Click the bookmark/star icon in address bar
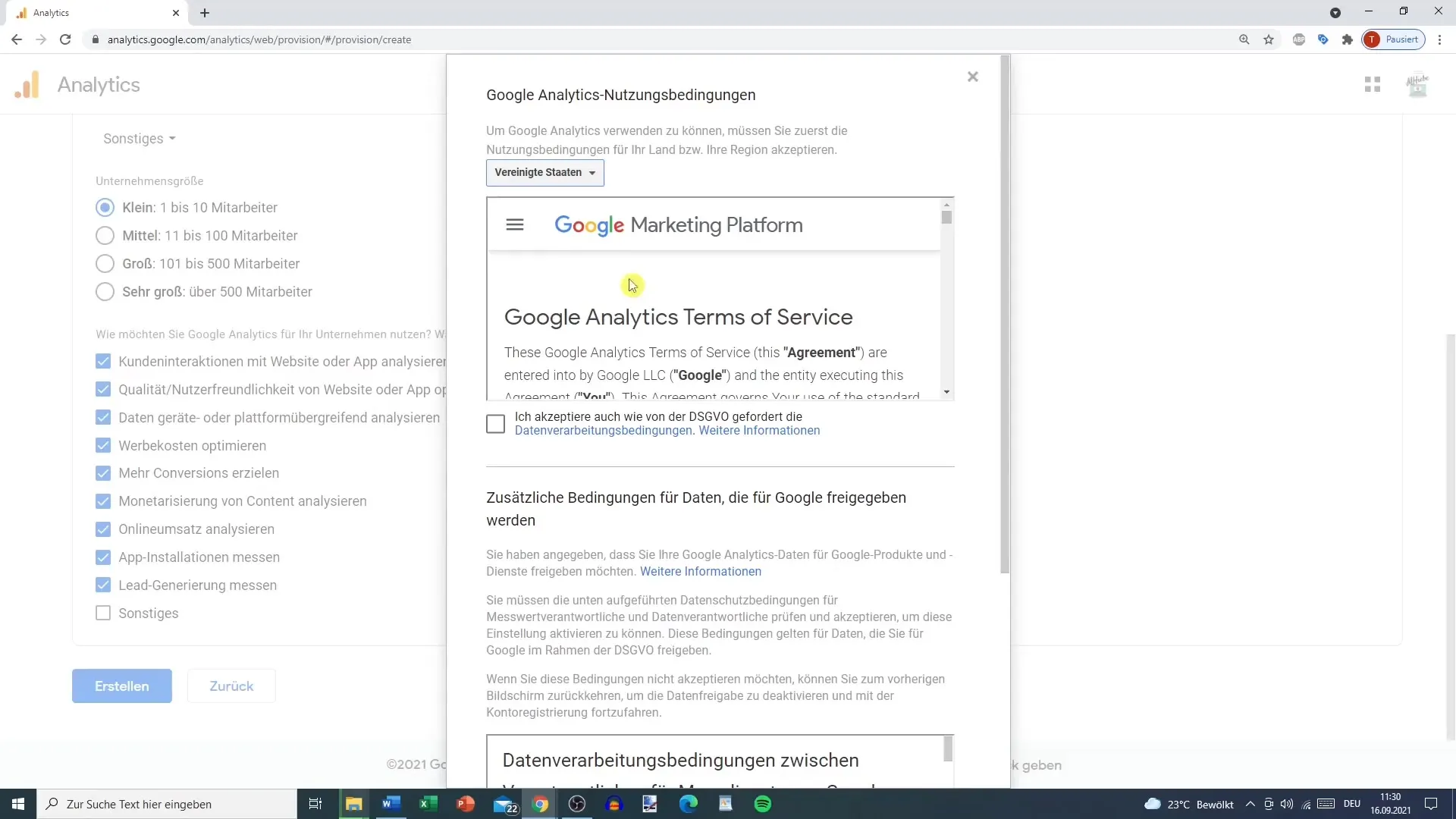Image resolution: width=1456 pixels, height=819 pixels. point(1269,40)
